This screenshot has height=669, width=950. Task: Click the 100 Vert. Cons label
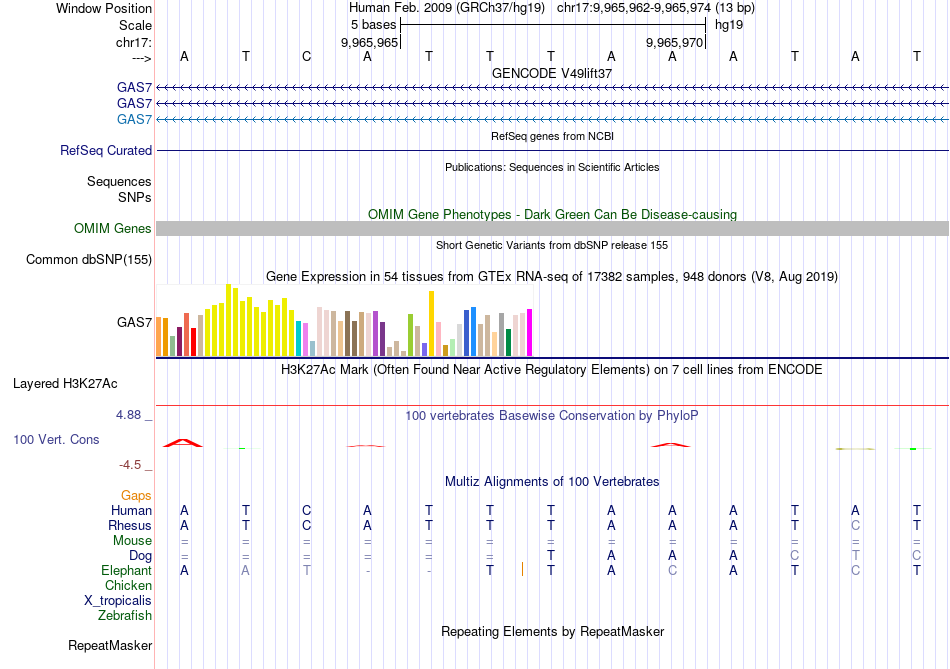click(x=56, y=439)
